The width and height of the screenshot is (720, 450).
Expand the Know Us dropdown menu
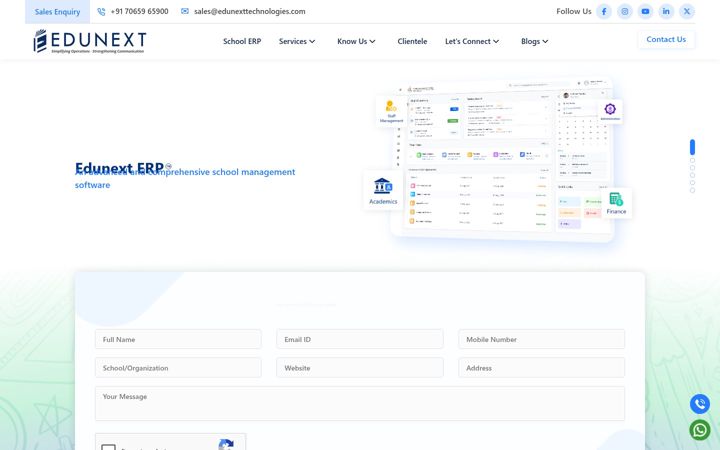[356, 41]
